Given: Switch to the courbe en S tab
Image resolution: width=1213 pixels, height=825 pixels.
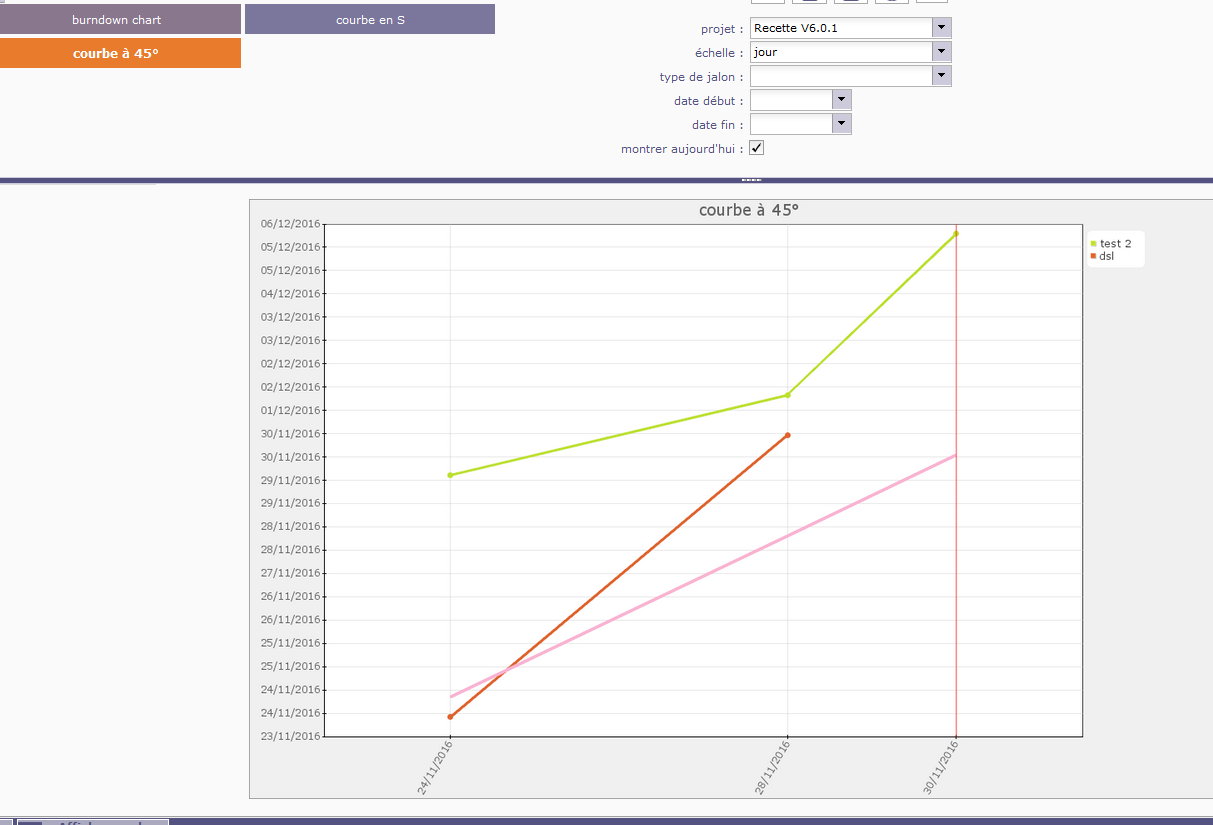Looking at the screenshot, I should 370,19.
